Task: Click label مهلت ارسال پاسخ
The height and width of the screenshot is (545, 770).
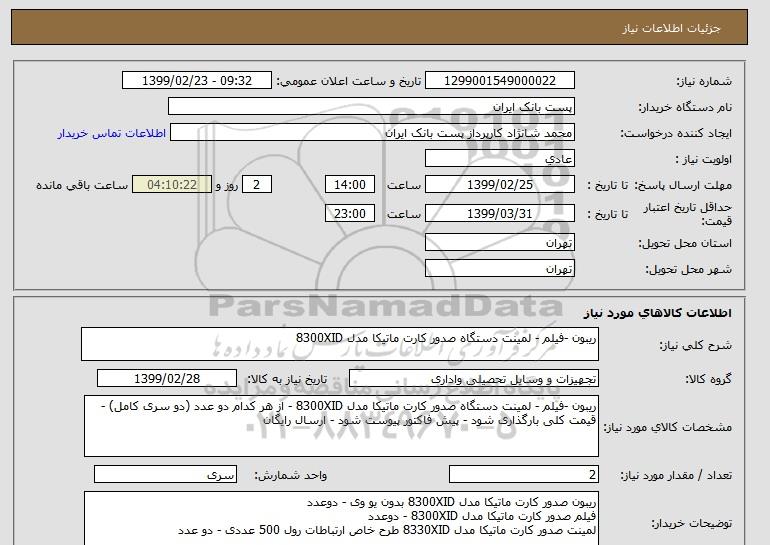Action: (x=684, y=185)
